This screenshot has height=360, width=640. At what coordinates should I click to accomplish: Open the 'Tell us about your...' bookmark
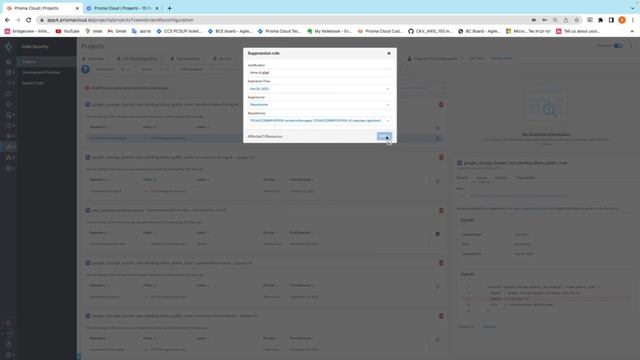point(578,31)
